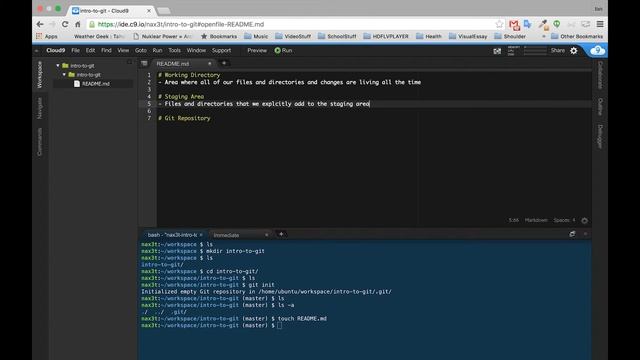Image resolution: width=640 pixels, height=360 pixels.
Task: Open the Run menu
Action: click(157, 51)
